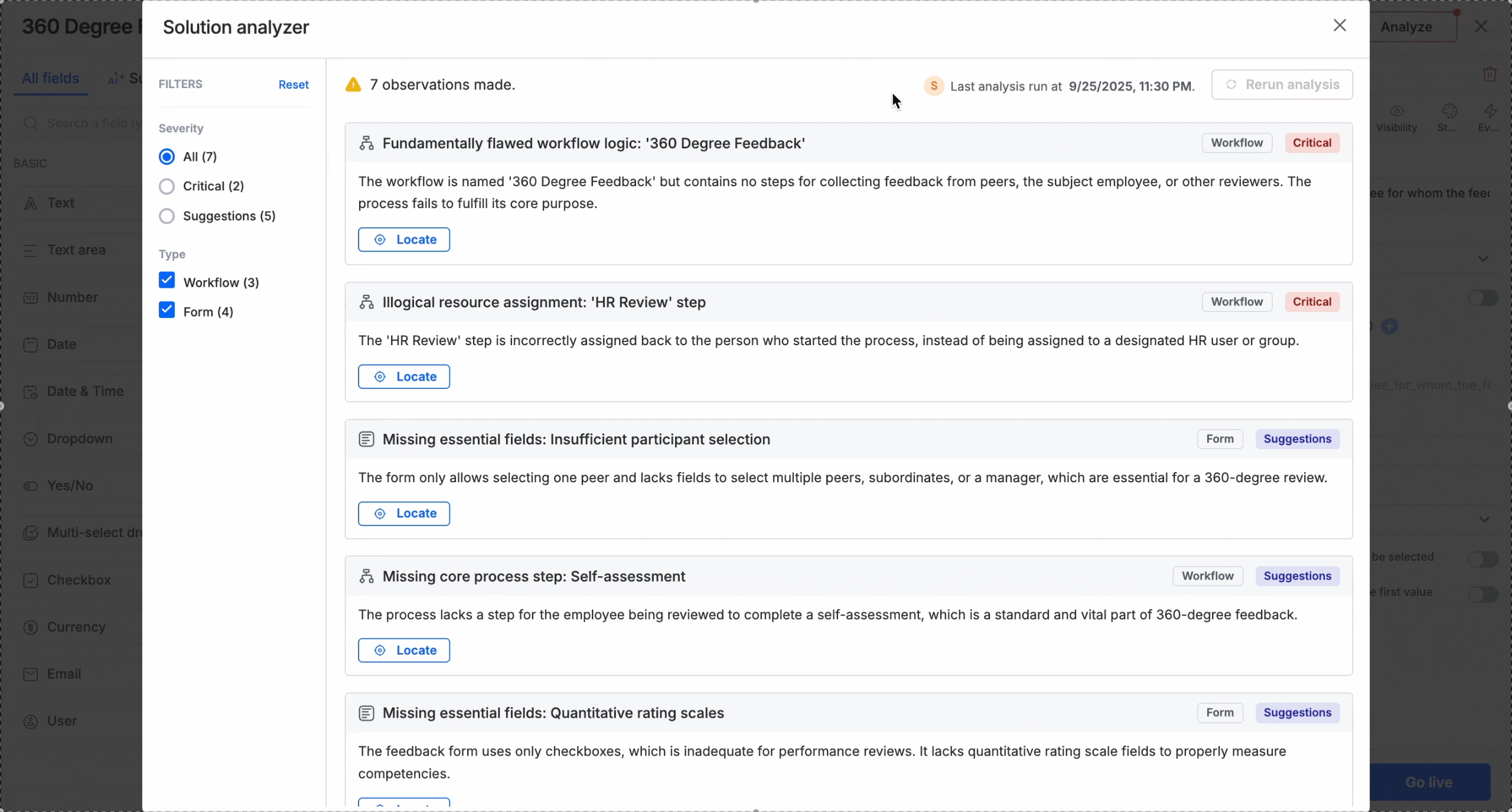Click workflow icon beside 'Illogical resource assignment'
Image resolution: width=1512 pixels, height=812 pixels.
pos(366,302)
